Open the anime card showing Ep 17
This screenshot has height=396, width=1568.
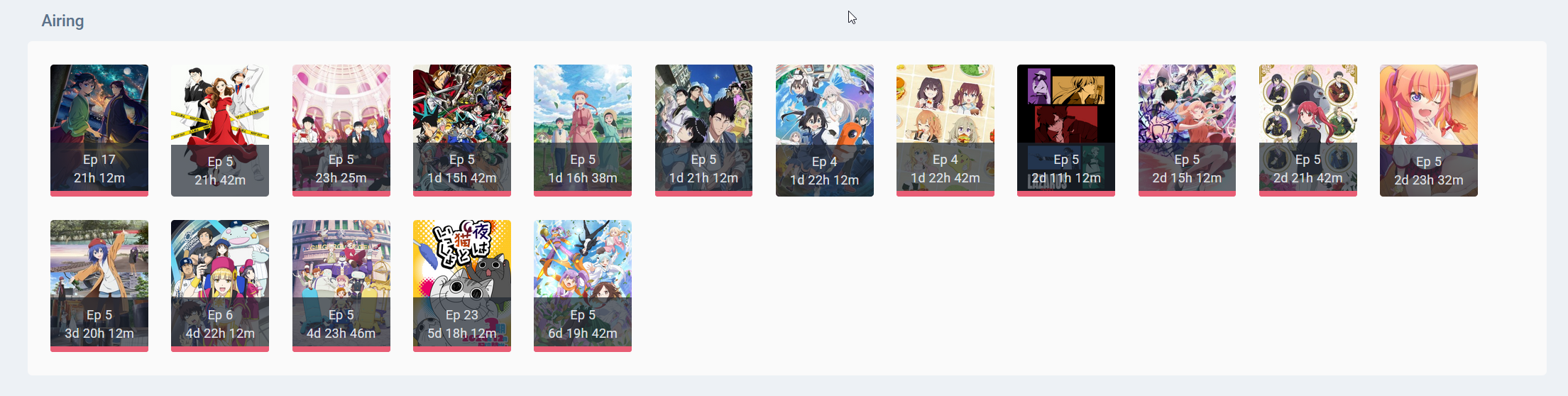99,130
